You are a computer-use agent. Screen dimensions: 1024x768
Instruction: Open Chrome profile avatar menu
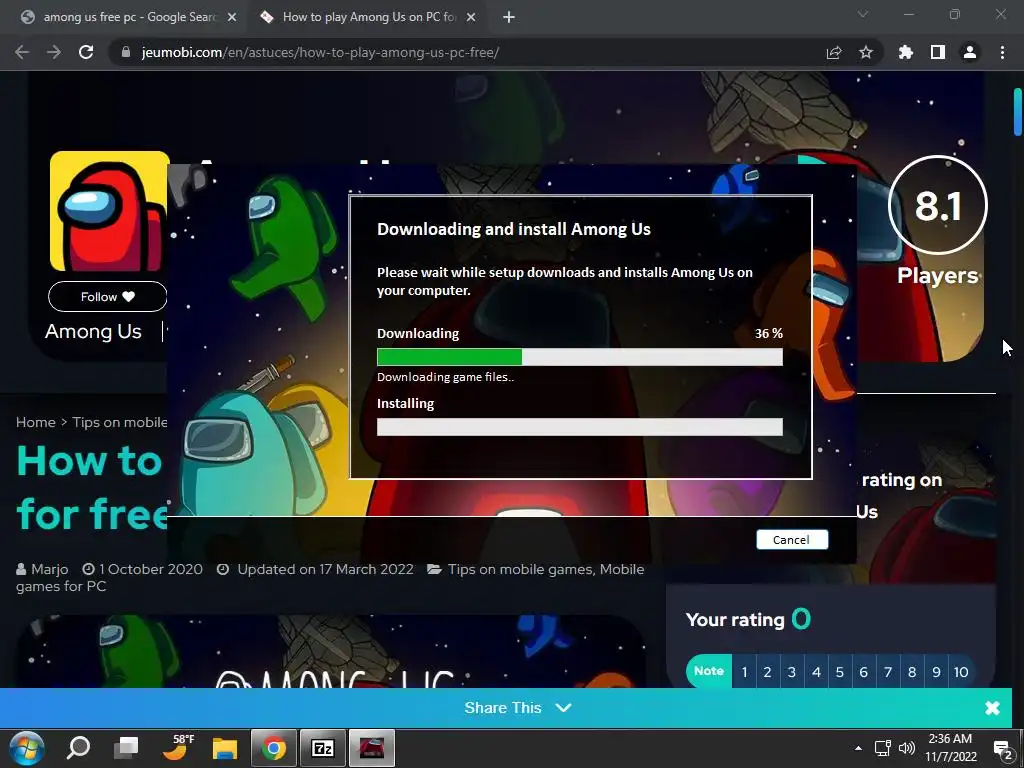point(970,52)
